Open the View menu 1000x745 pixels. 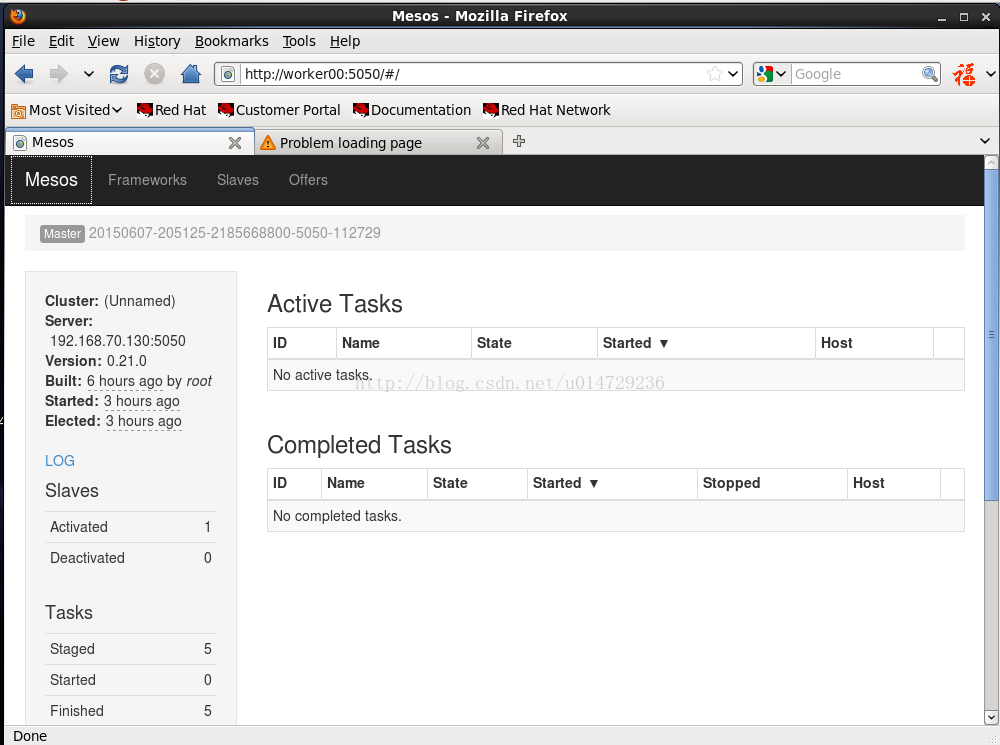(103, 41)
